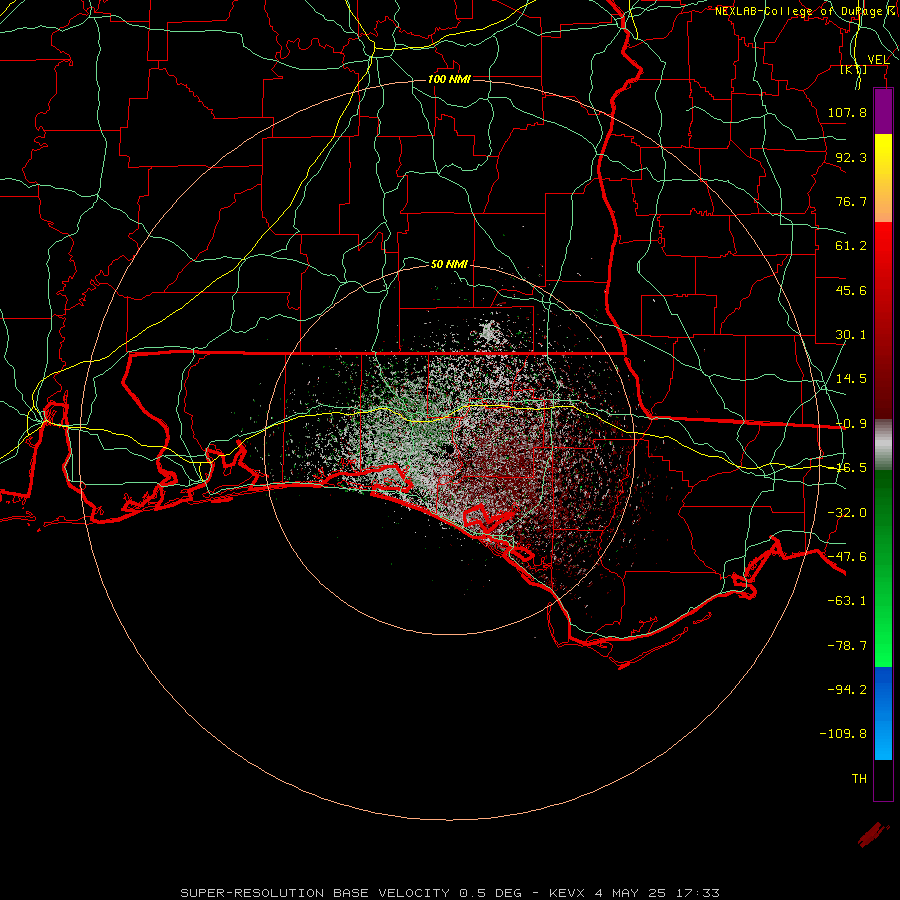This screenshot has width=900, height=900.
Task: Click the Super-Resolution Base Velocity caption
Action: [x=450, y=893]
